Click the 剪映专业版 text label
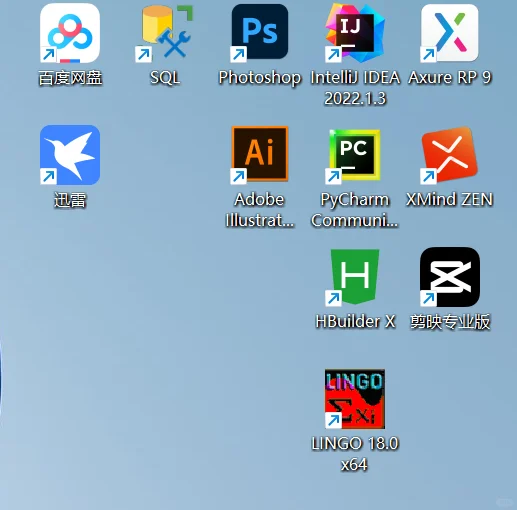 coord(450,322)
